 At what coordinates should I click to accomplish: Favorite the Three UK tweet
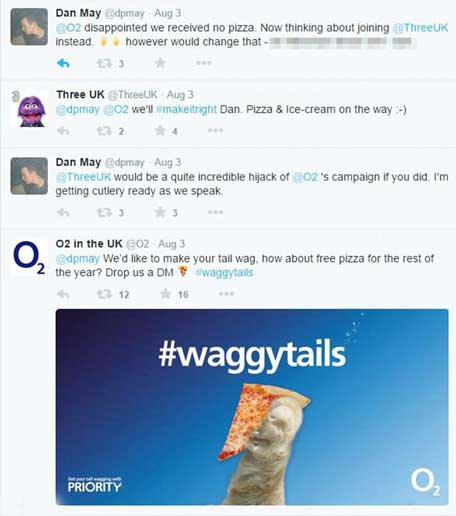pos(160,131)
